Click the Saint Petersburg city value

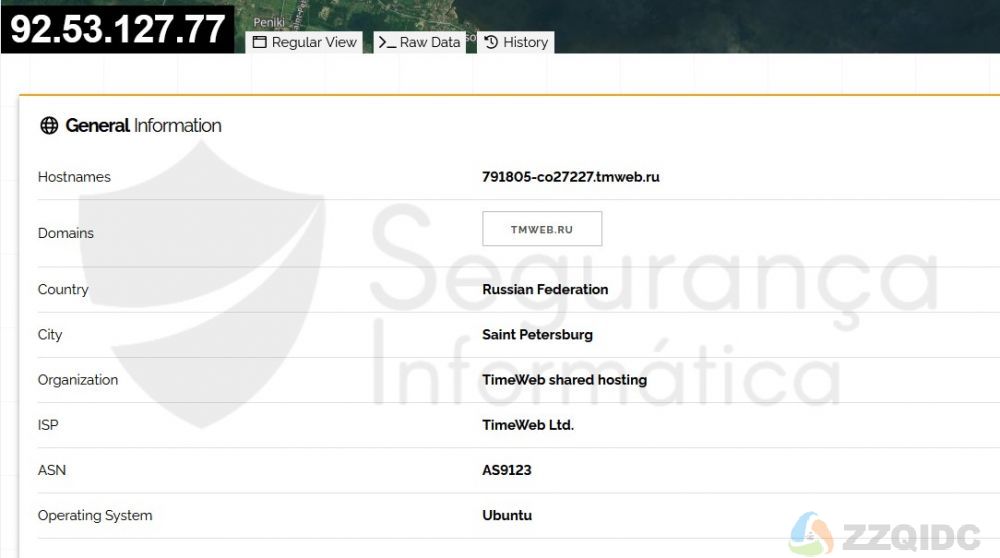(x=538, y=335)
